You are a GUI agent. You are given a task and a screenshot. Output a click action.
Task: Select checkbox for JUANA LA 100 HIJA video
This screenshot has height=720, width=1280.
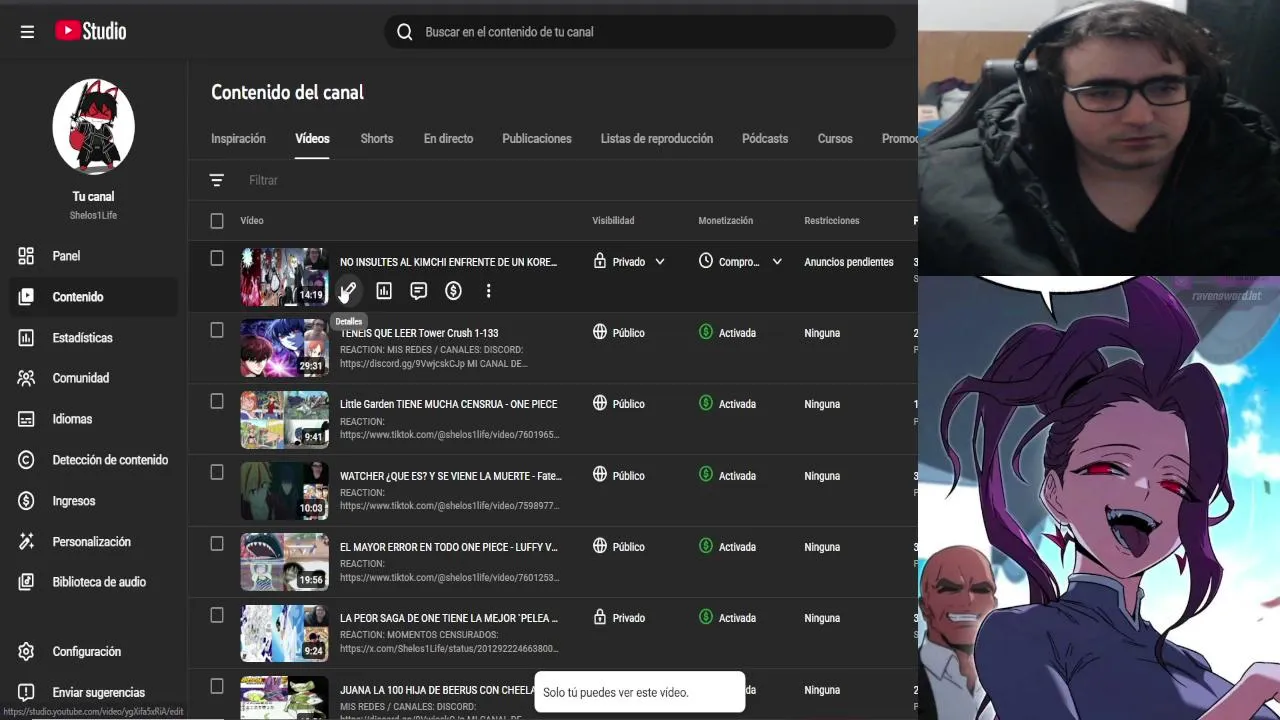pyautogui.click(x=217, y=687)
